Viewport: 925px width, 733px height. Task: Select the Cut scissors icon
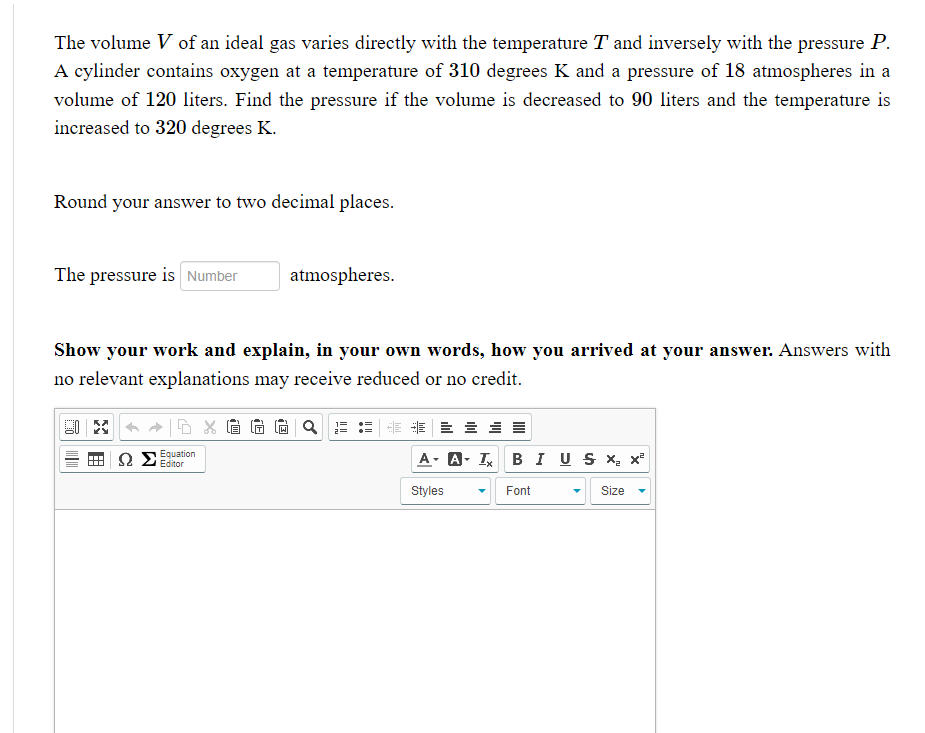[208, 427]
